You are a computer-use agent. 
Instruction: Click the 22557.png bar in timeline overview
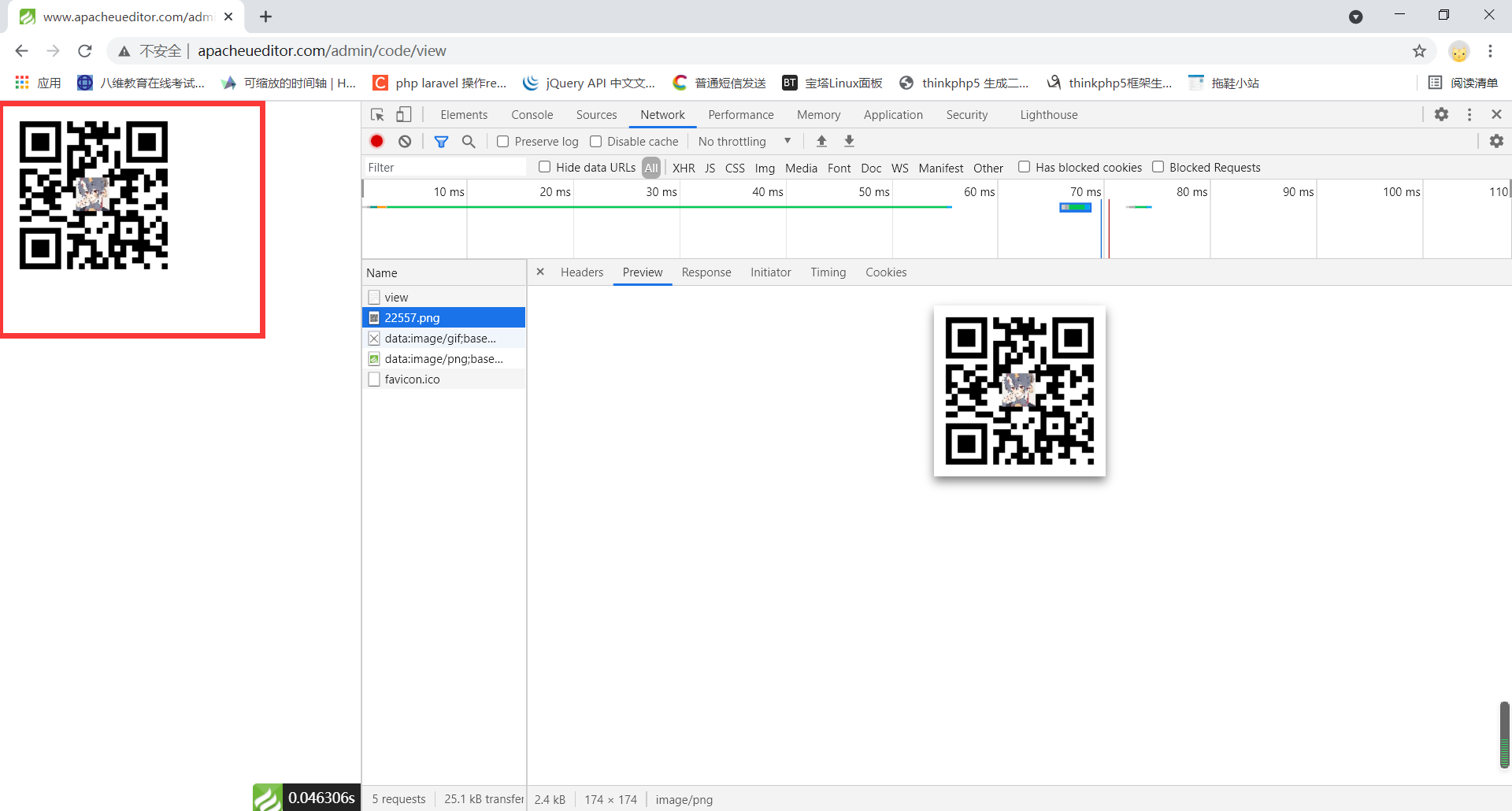click(1076, 207)
